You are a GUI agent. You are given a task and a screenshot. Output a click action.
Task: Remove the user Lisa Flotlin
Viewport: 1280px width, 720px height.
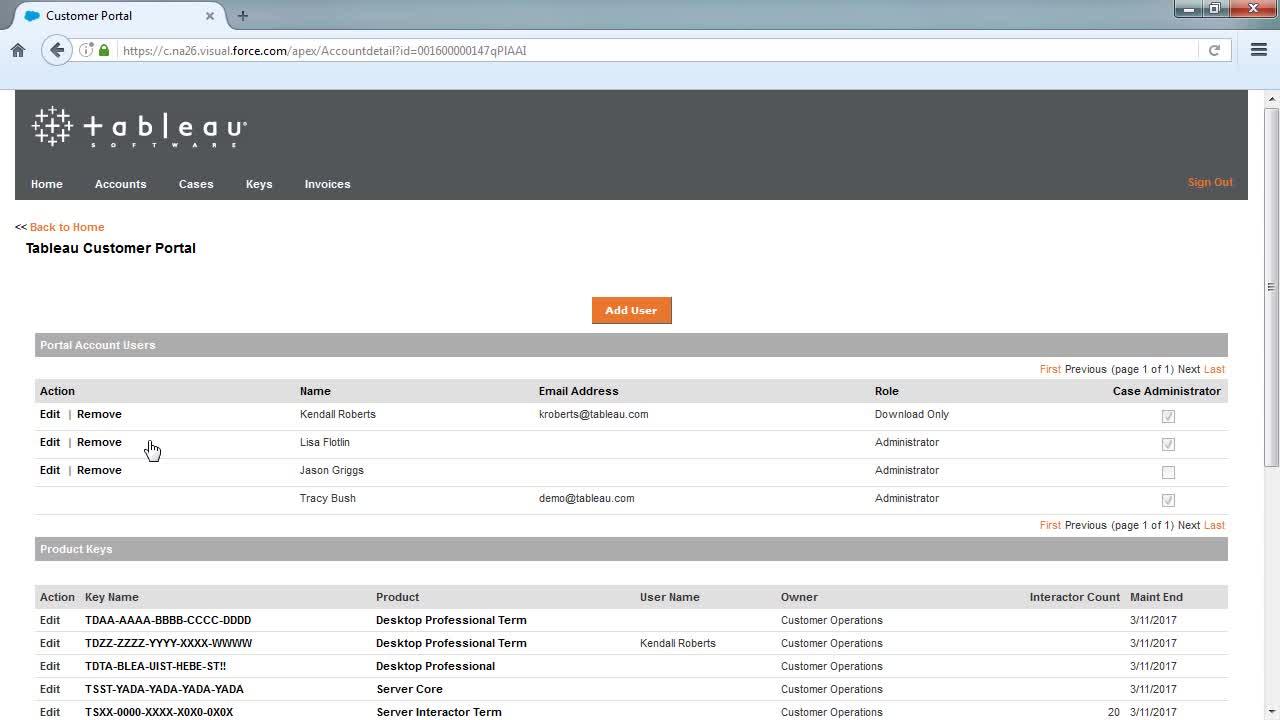tap(99, 442)
